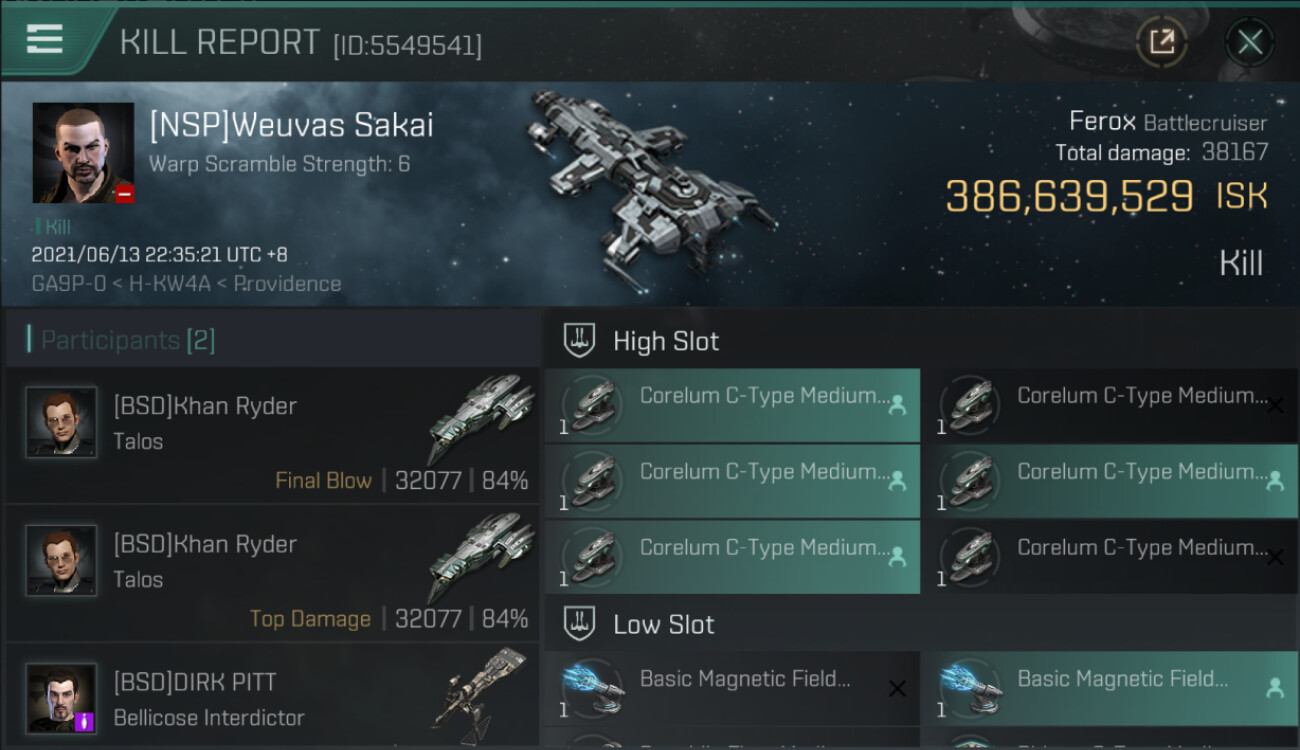Select the destroyed Corelum C-Type module top right

(x=1110, y=405)
